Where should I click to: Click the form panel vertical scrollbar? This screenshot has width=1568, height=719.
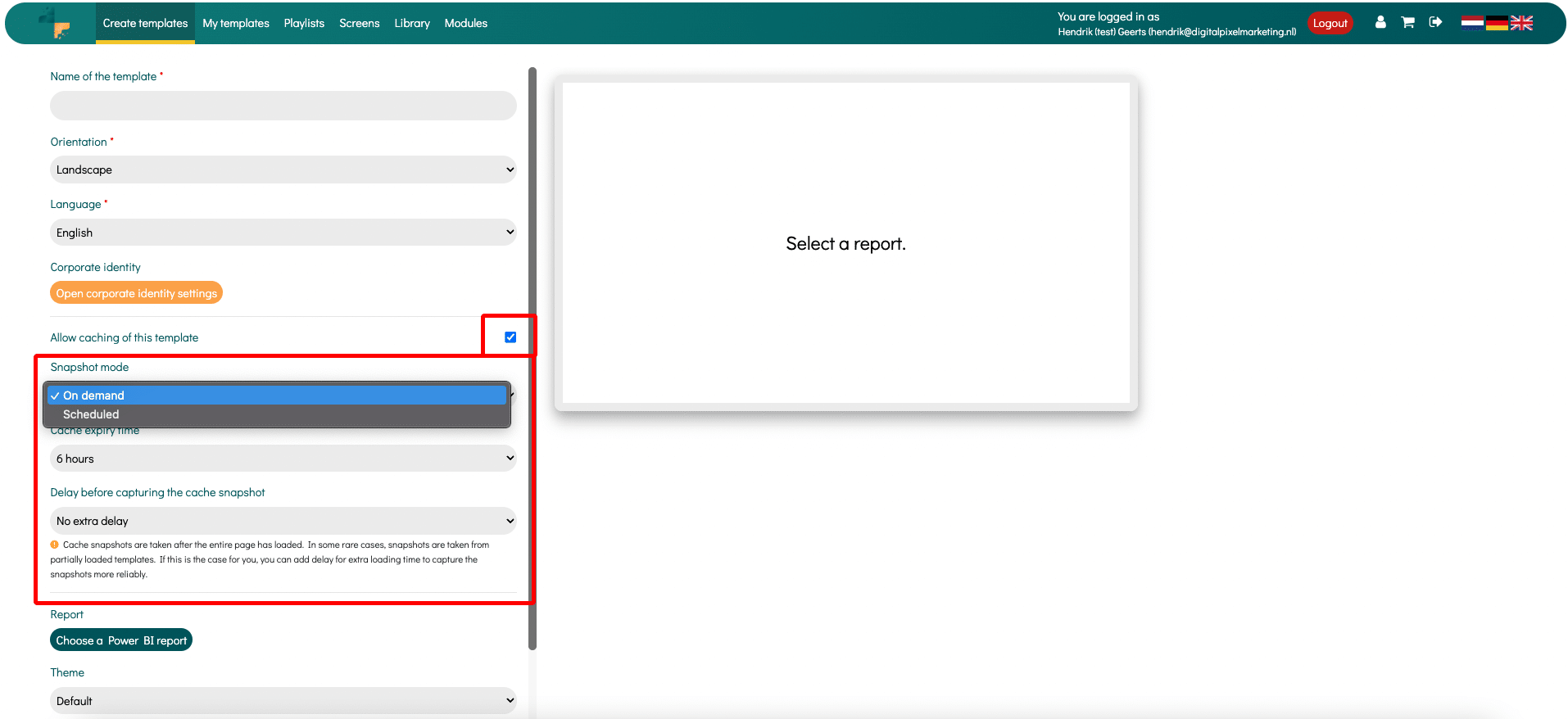(532, 359)
